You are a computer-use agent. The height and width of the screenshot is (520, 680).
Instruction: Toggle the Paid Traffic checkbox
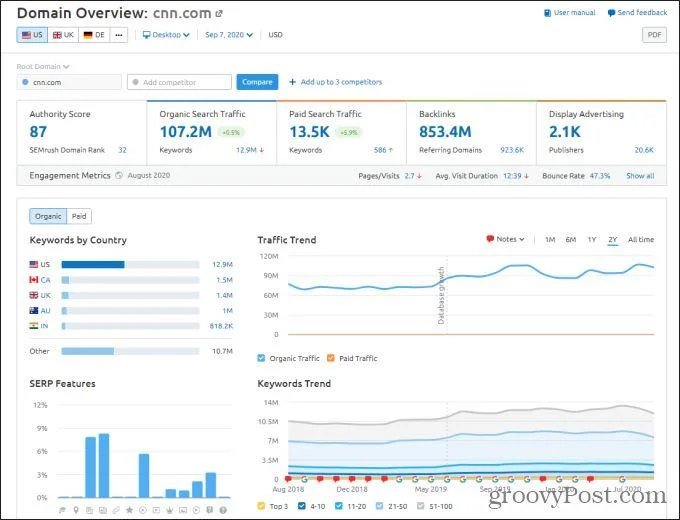click(x=331, y=358)
